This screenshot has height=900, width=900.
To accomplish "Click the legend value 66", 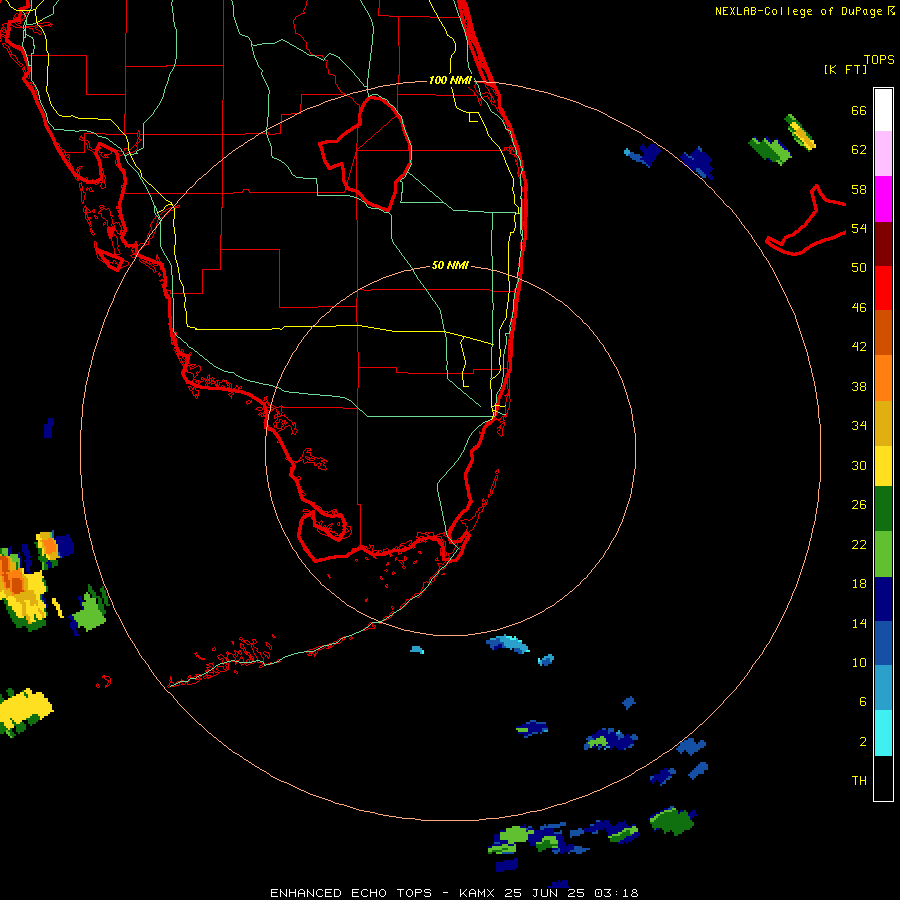I will tap(859, 110).
